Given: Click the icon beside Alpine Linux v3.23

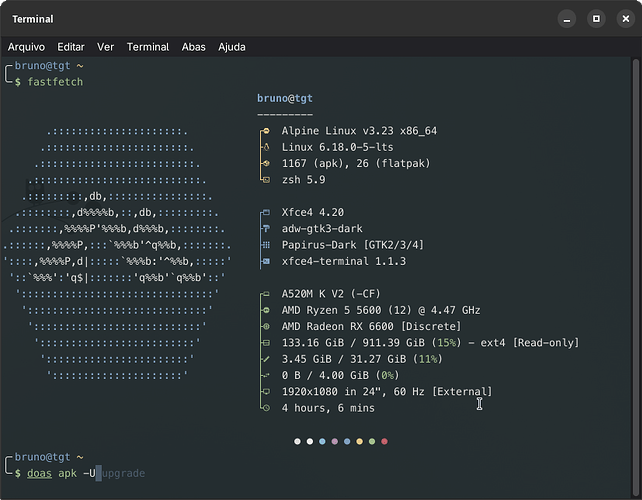Looking at the screenshot, I should tap(265, 131).
